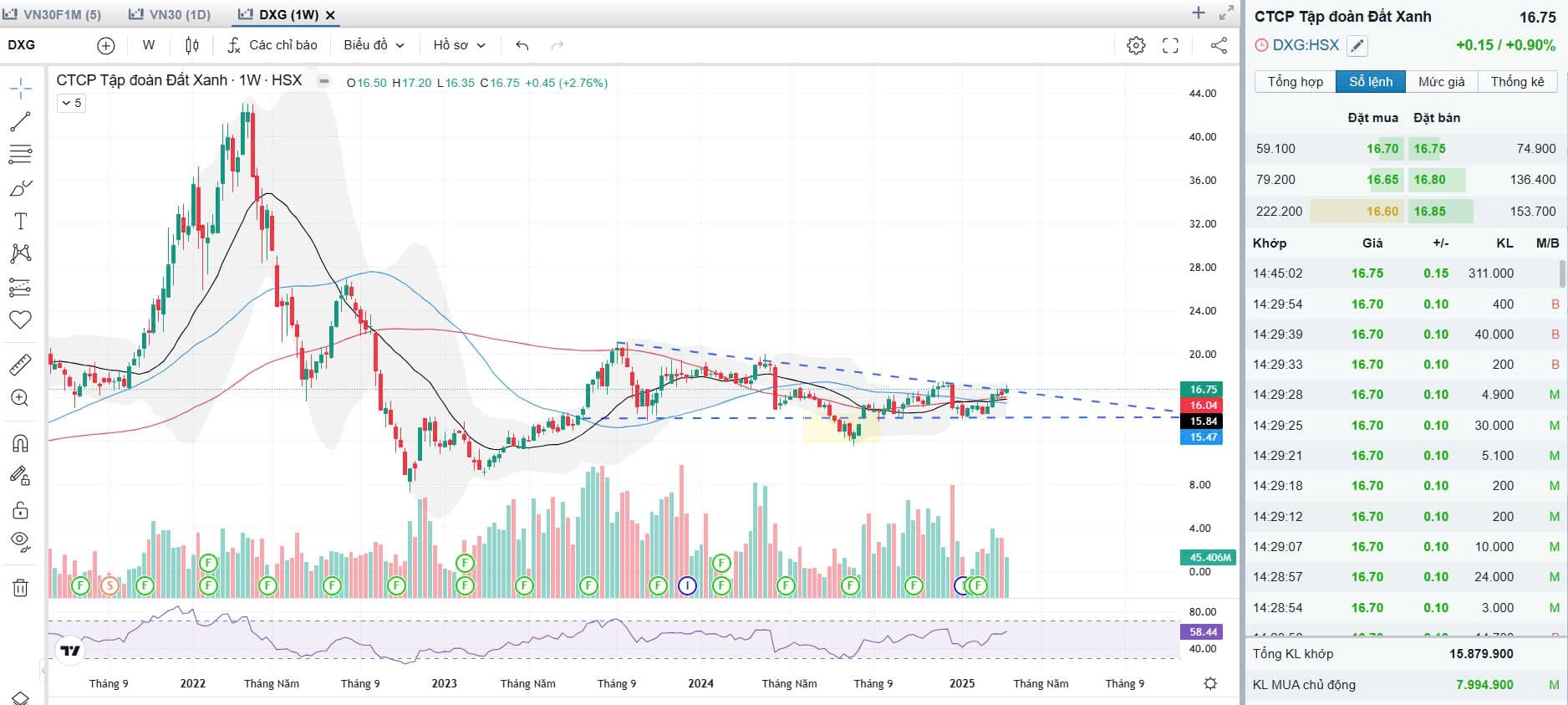
Task: Click the add symbol plus button
Action: (106, 45)
